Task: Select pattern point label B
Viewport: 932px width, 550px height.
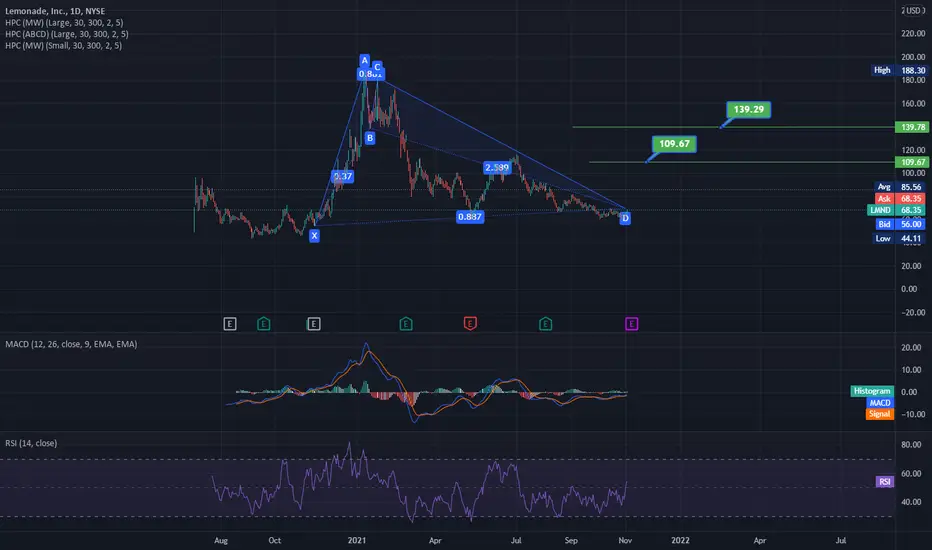Action: coord(370,138)
